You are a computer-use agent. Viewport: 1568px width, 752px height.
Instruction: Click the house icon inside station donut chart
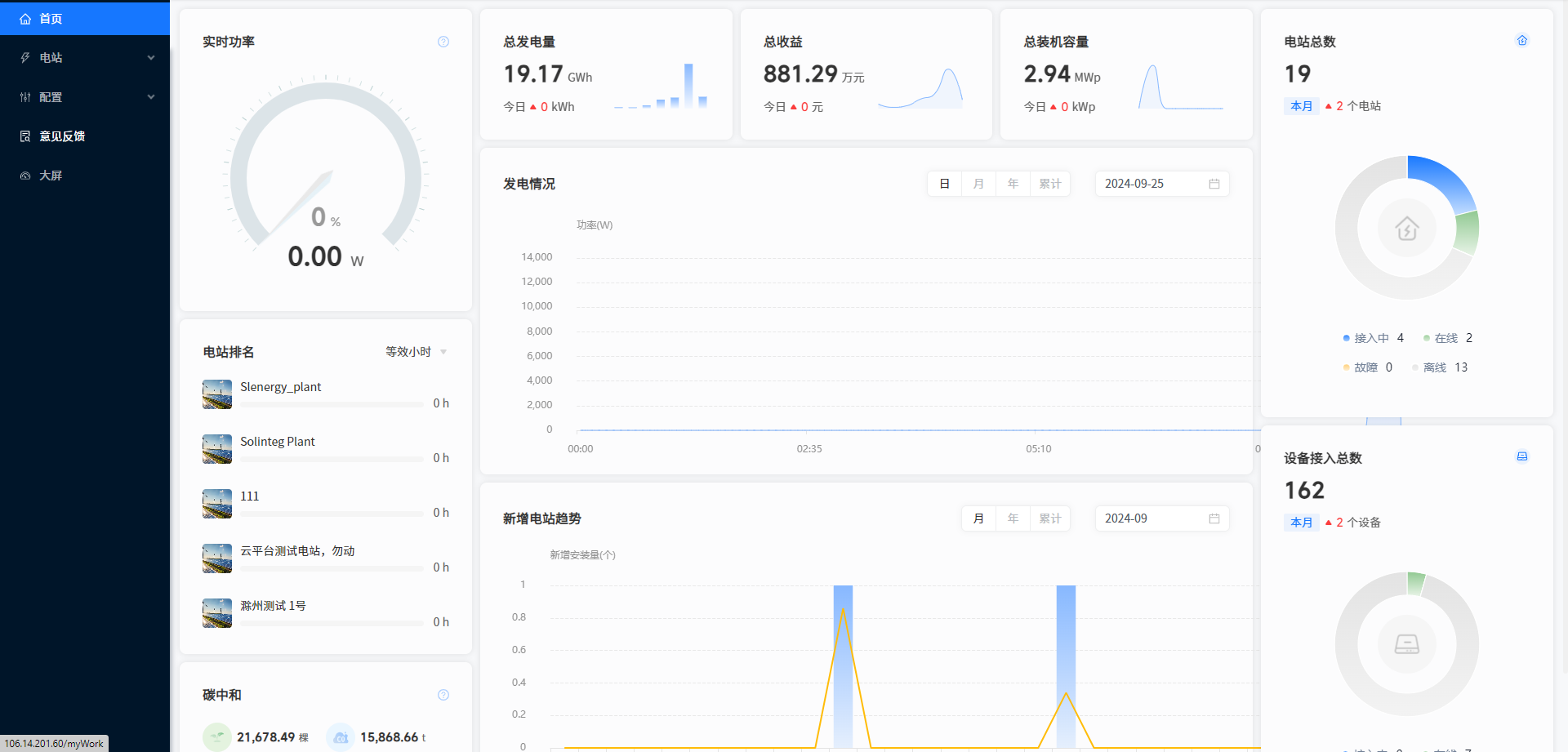(1406, 229)
